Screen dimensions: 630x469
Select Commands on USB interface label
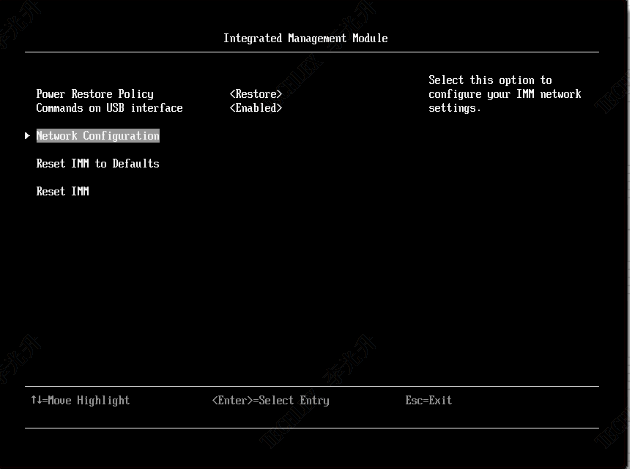pos(109,108)
